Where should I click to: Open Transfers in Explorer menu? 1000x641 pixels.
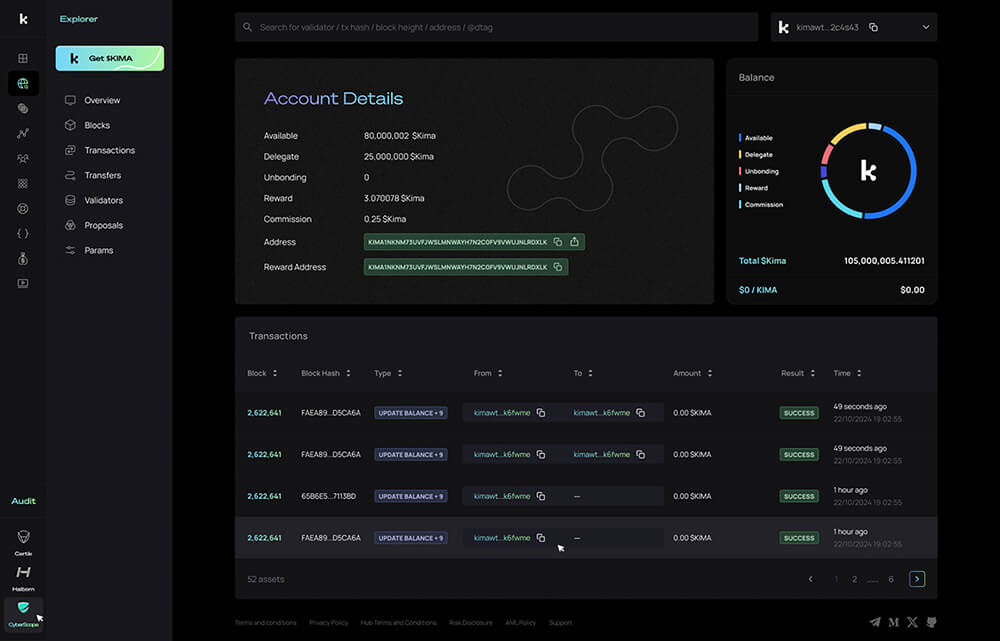pos(93,175)
